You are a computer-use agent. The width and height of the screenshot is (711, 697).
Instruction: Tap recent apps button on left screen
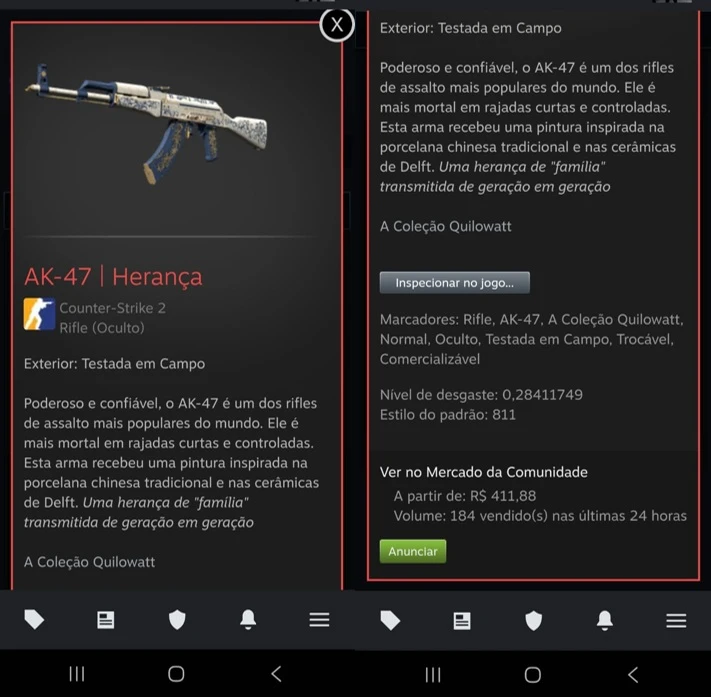(x=77, y=674)
